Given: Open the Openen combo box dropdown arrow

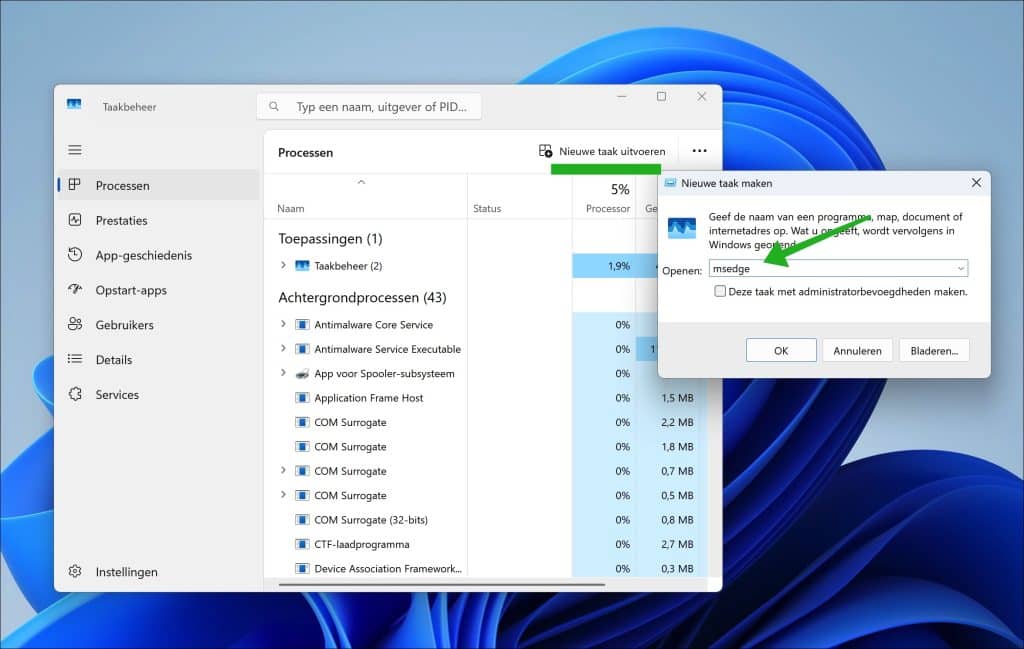Looking at the screenshot, I should pos(961,268).
